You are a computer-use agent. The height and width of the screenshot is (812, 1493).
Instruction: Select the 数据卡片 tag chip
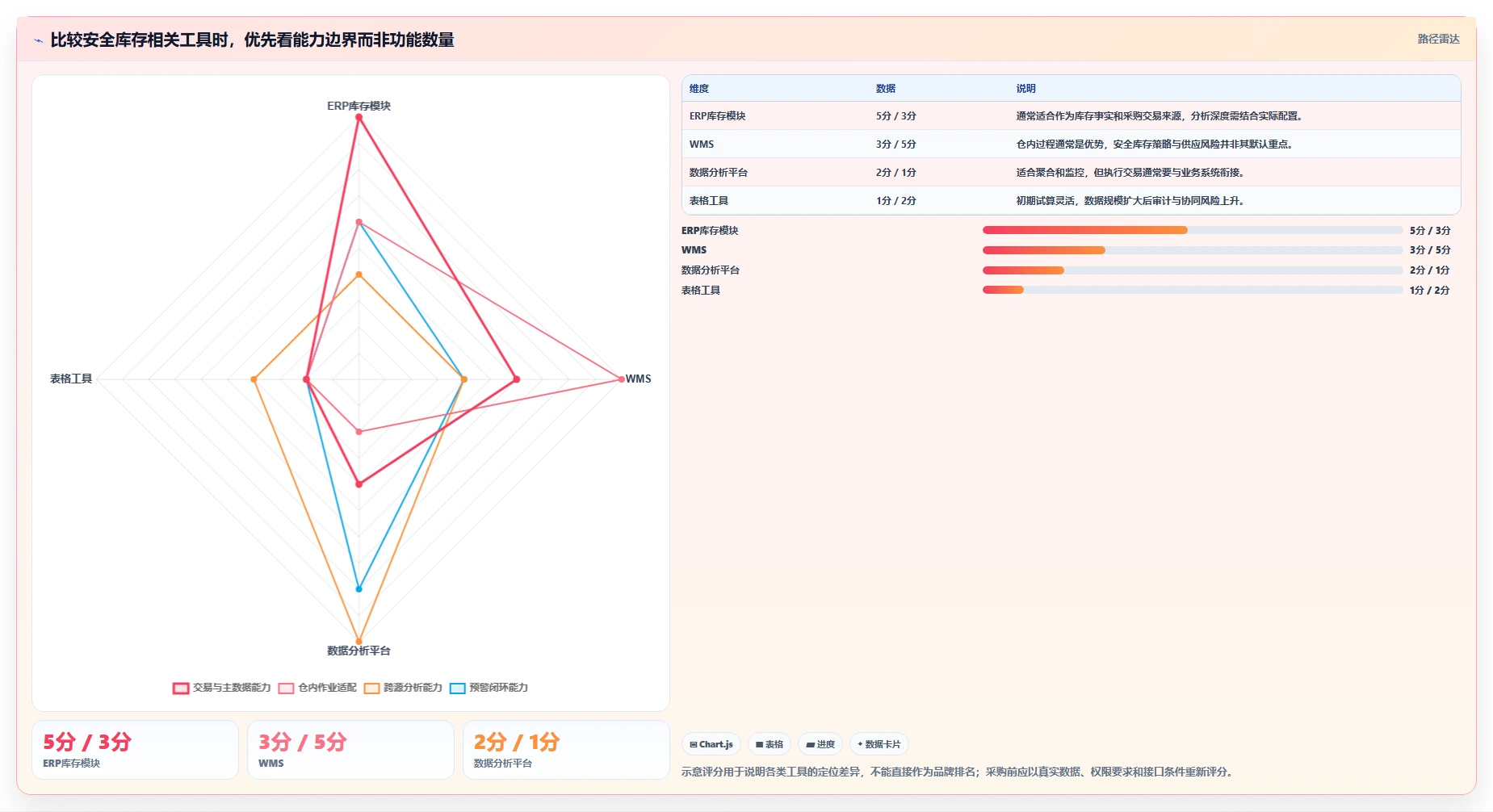click(x=879, y=744)
